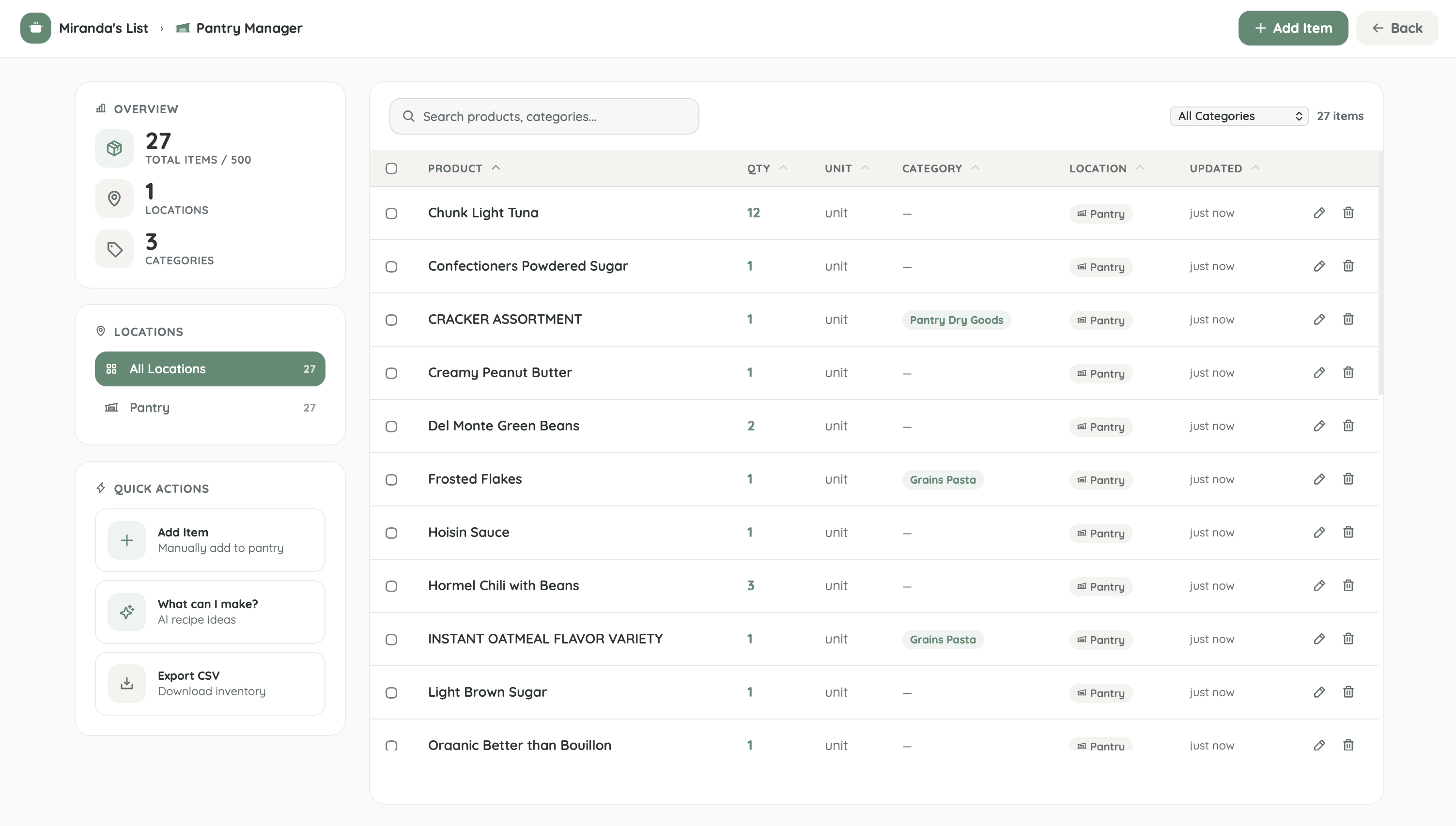The image size is (1456, 826).
Task: Click the sparkle icon for AI recipe ideas
Action: point(126,612)
